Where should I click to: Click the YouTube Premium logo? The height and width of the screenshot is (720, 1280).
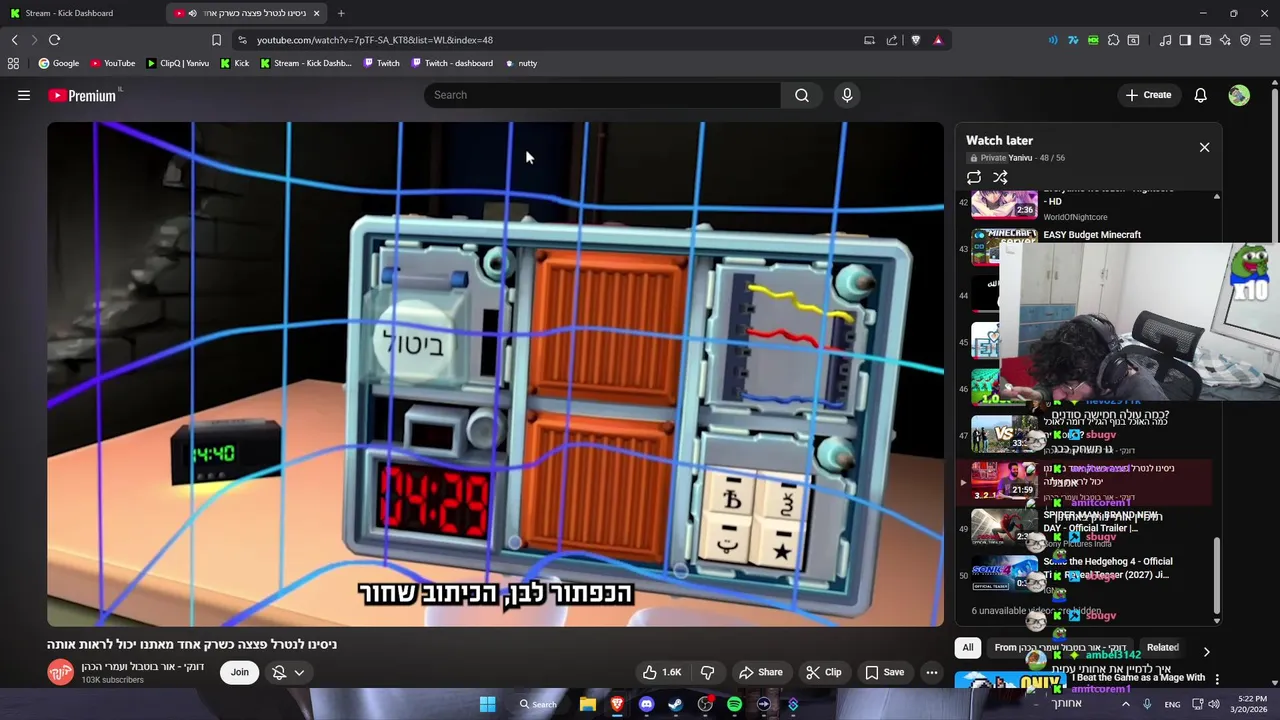coord(82,95)
